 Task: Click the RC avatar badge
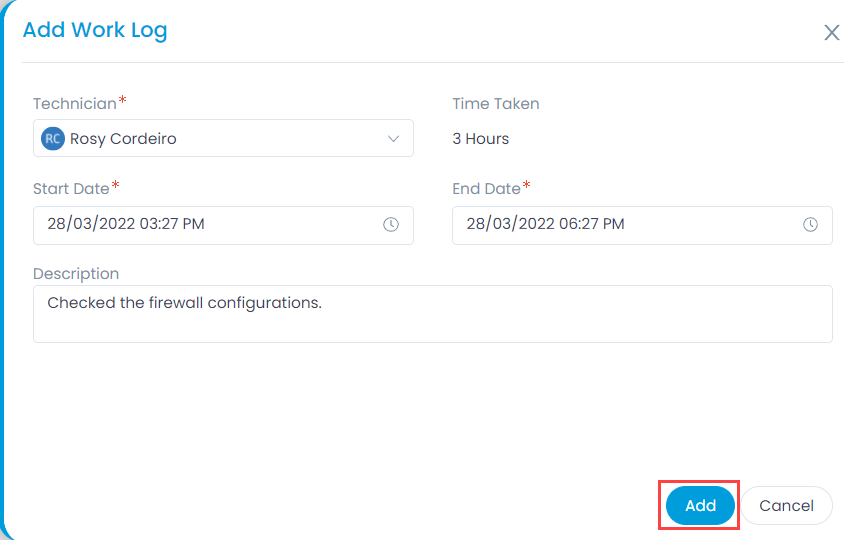point(53,139)
